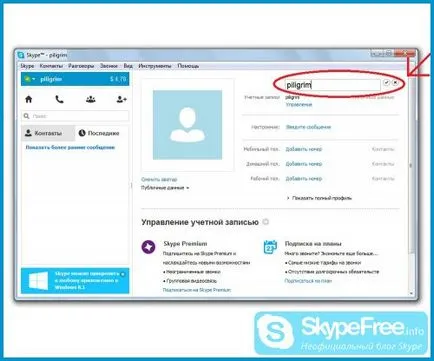434x361 pixels.
Task: Click the search contacts field
Action: tap(75, 116)
